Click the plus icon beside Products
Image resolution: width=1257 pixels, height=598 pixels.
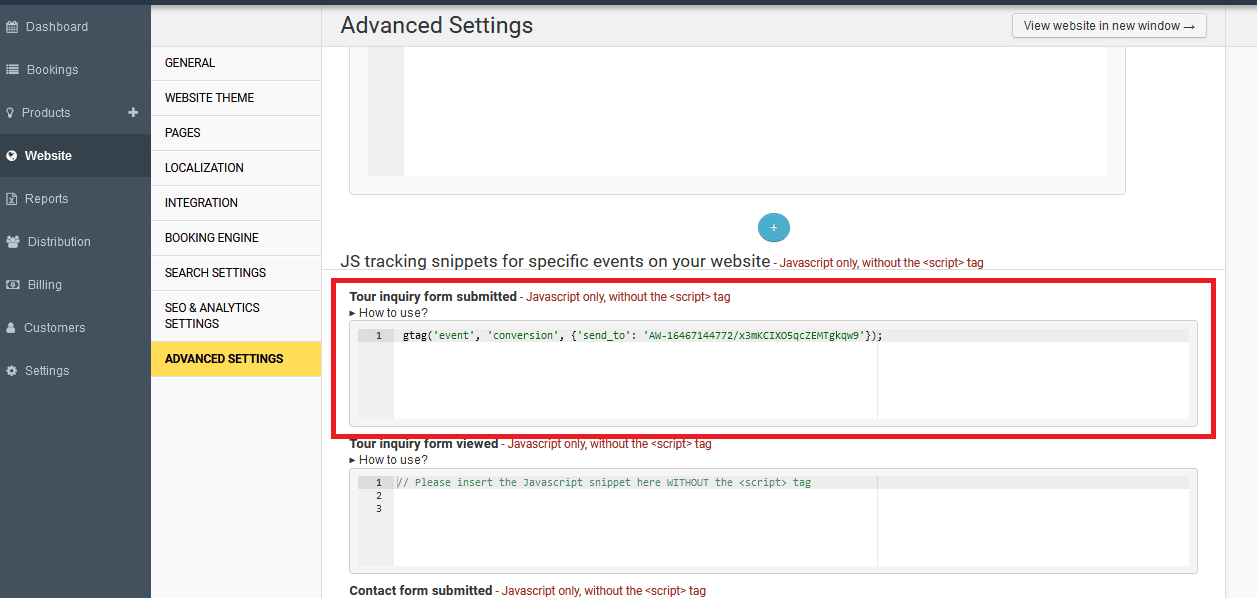pyautogui.click(x=133, y=113)
